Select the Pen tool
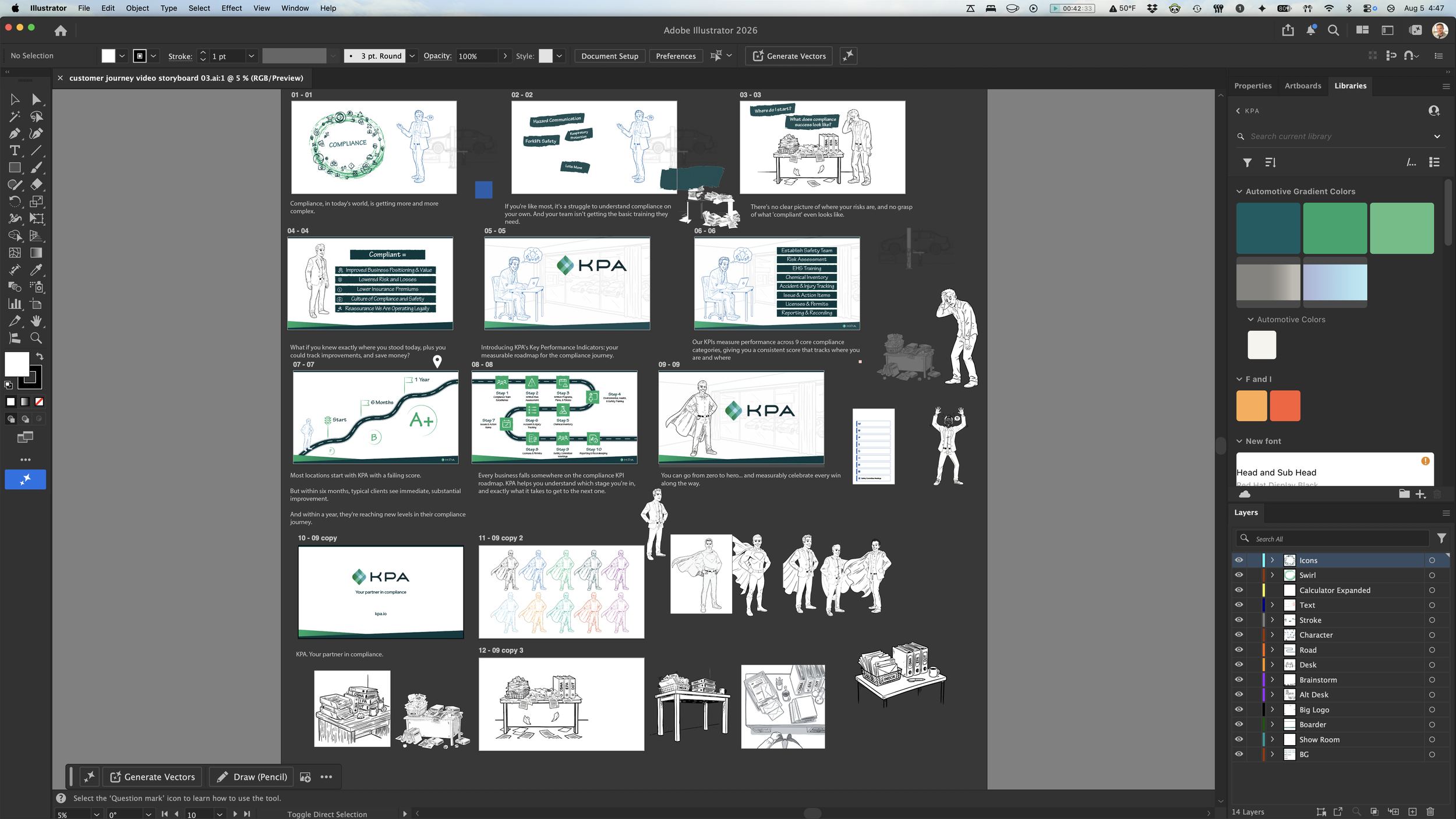The width and height of the screenshot is (1456, 819). click(x=15, y=133)
